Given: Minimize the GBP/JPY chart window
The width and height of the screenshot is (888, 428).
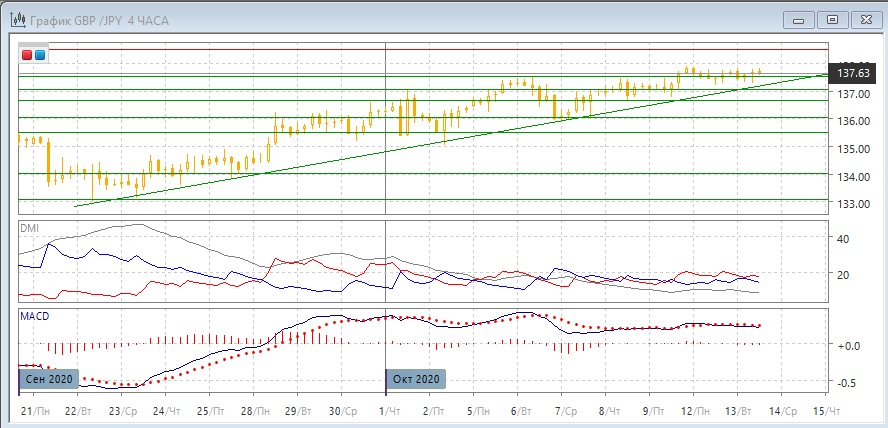Looking at the screenshot, I should coord(797,16).
